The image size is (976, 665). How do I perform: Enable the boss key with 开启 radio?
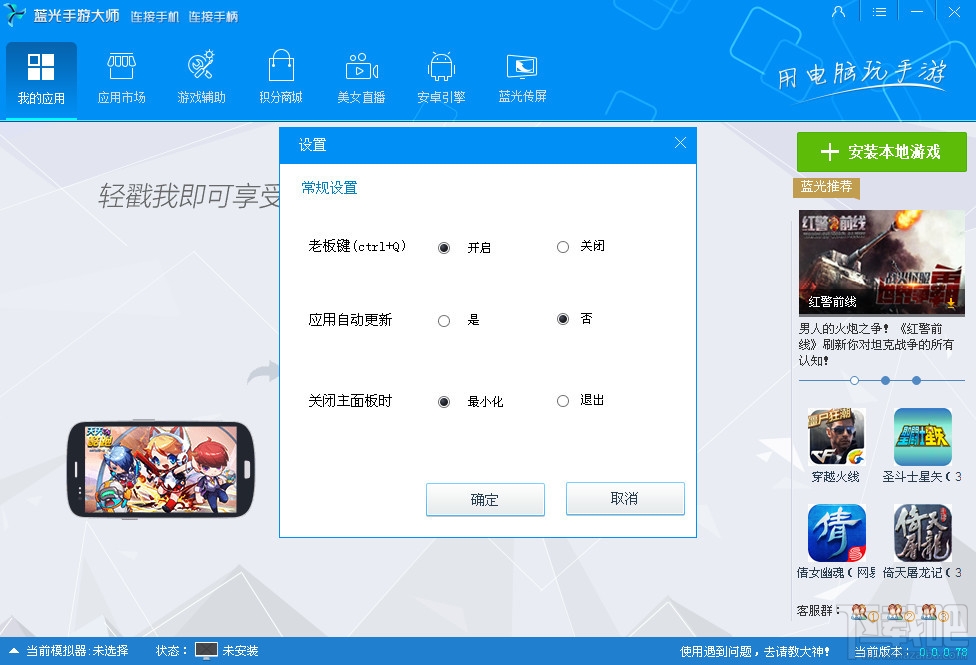pos(443,246)
